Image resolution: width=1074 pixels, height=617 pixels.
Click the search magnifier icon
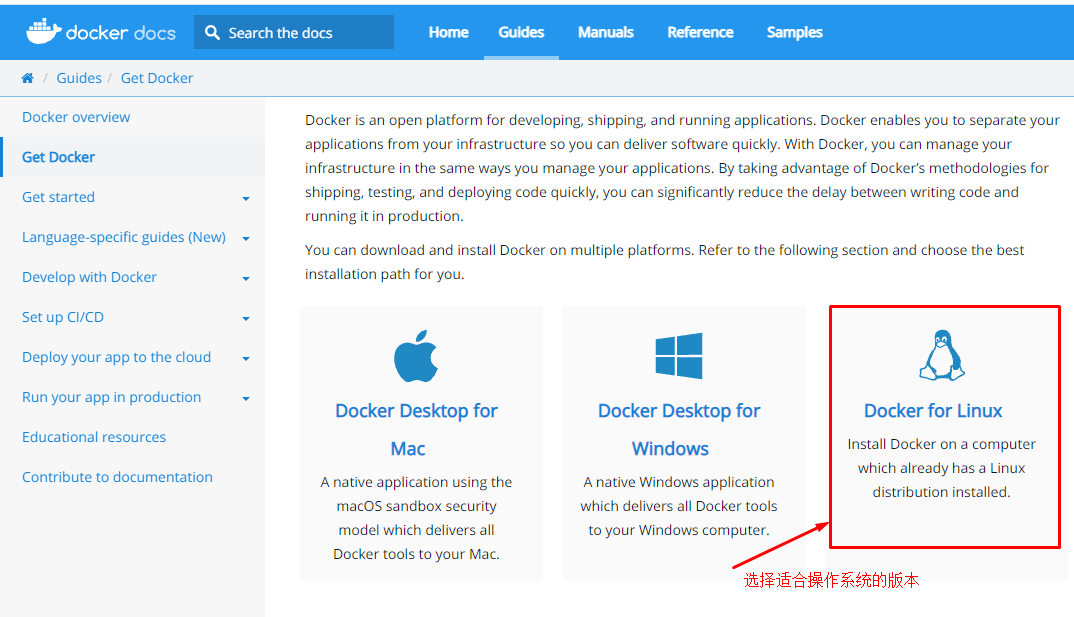212,32
